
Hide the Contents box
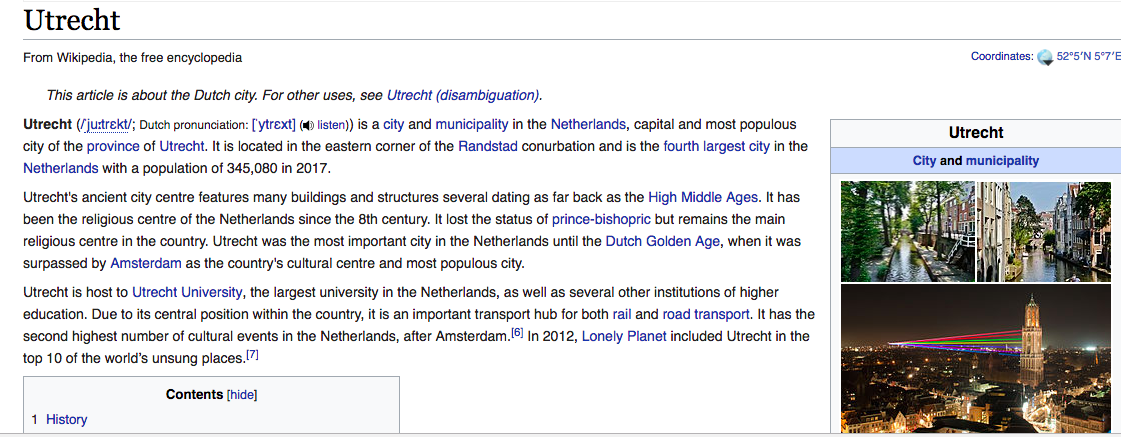(x=242, y=395)
